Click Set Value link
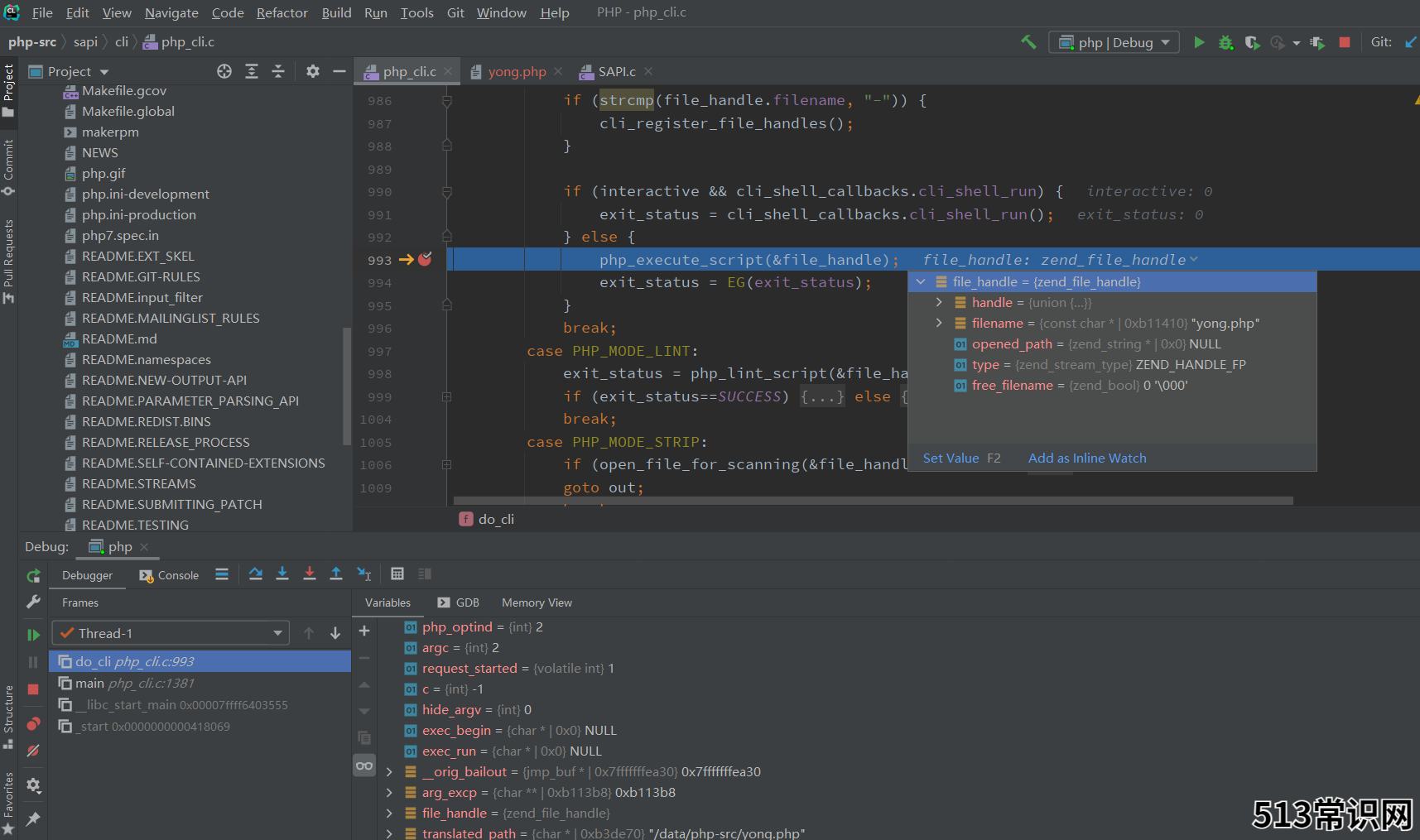This screenshot has width=1420, height=840. click(x=951, y=458)
